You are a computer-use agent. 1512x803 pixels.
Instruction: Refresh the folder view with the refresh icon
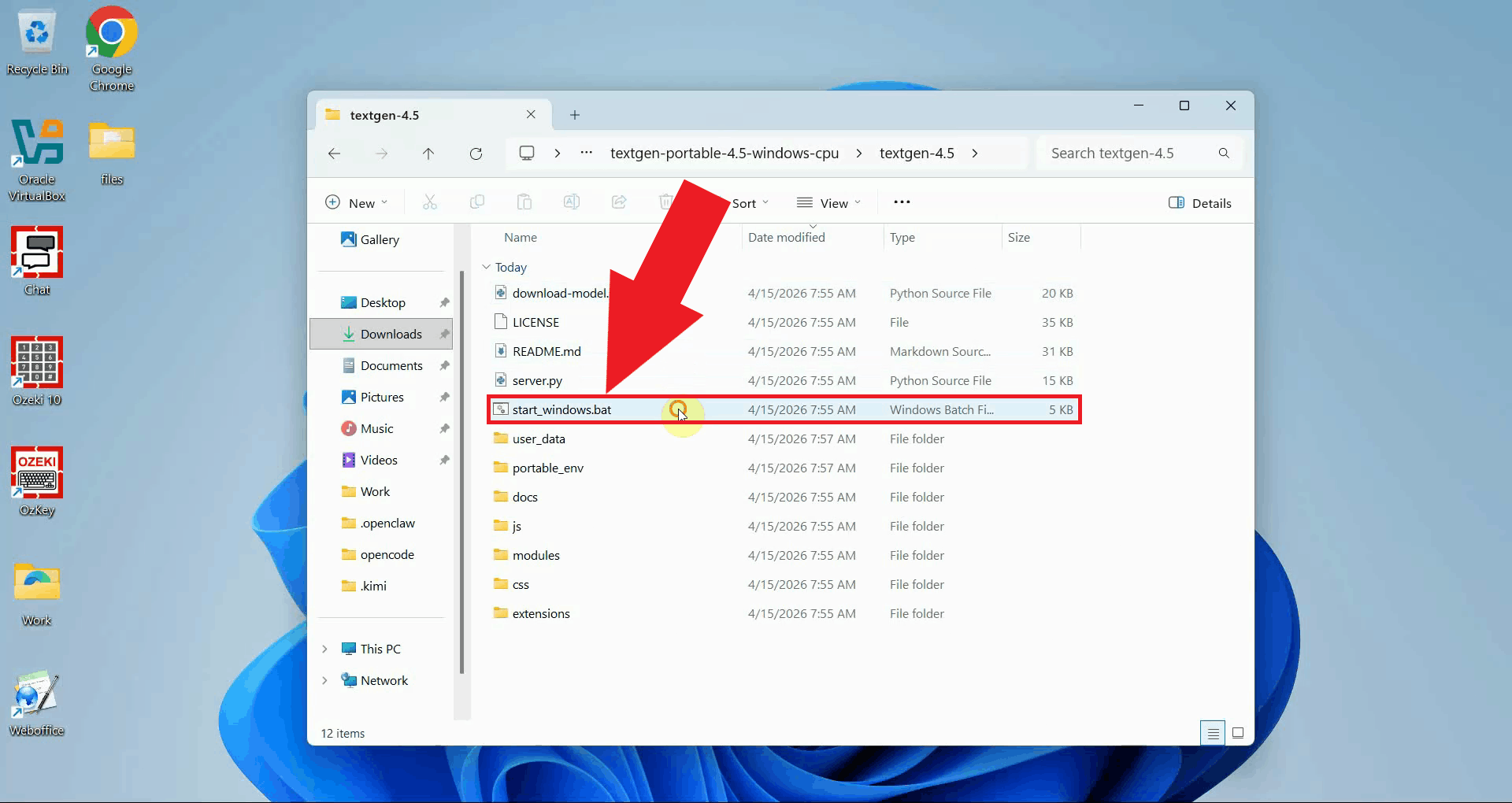coord(476,154)
